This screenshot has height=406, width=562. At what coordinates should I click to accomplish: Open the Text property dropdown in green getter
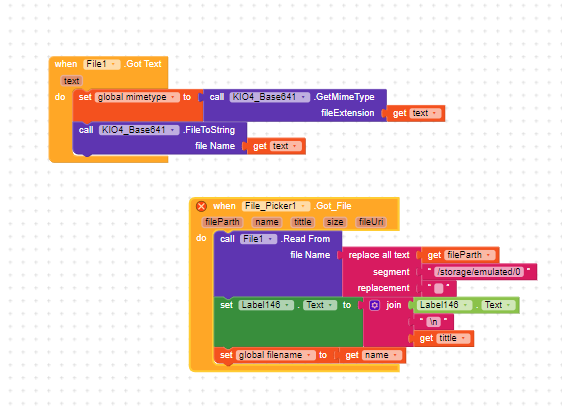point(498,305)
